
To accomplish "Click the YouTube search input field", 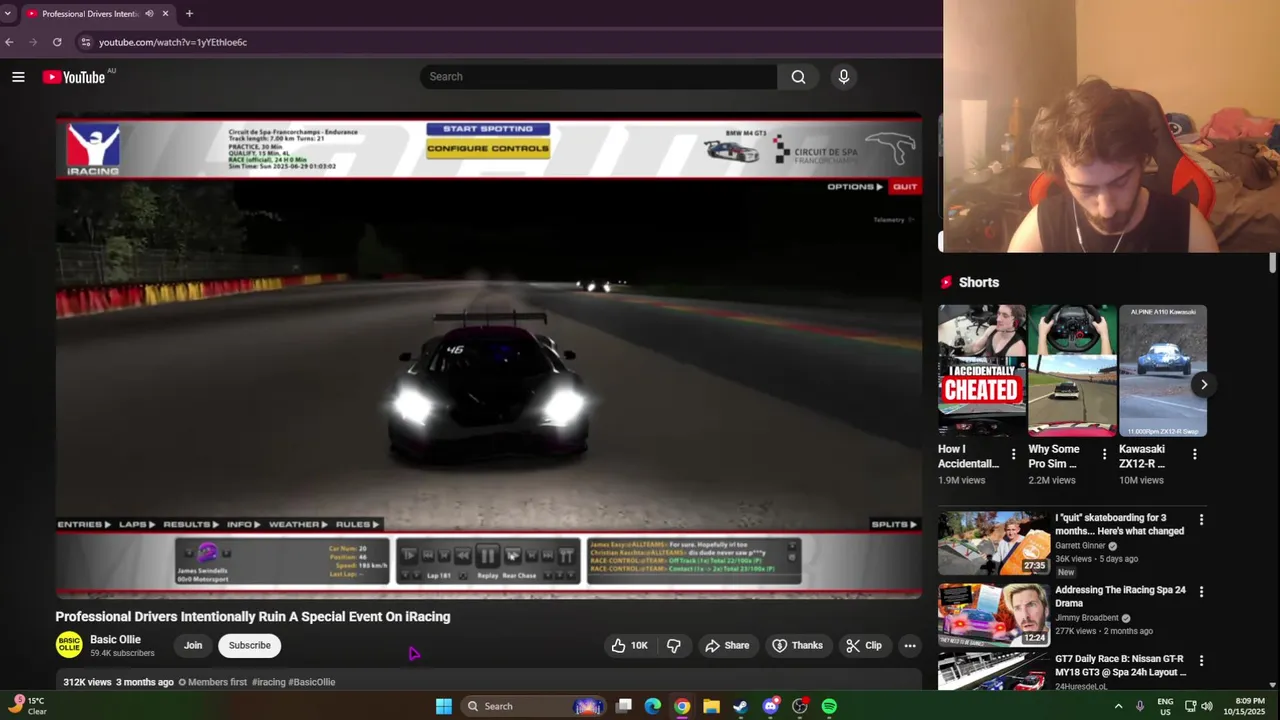I will pyautogui.click(x=598, y=77).
